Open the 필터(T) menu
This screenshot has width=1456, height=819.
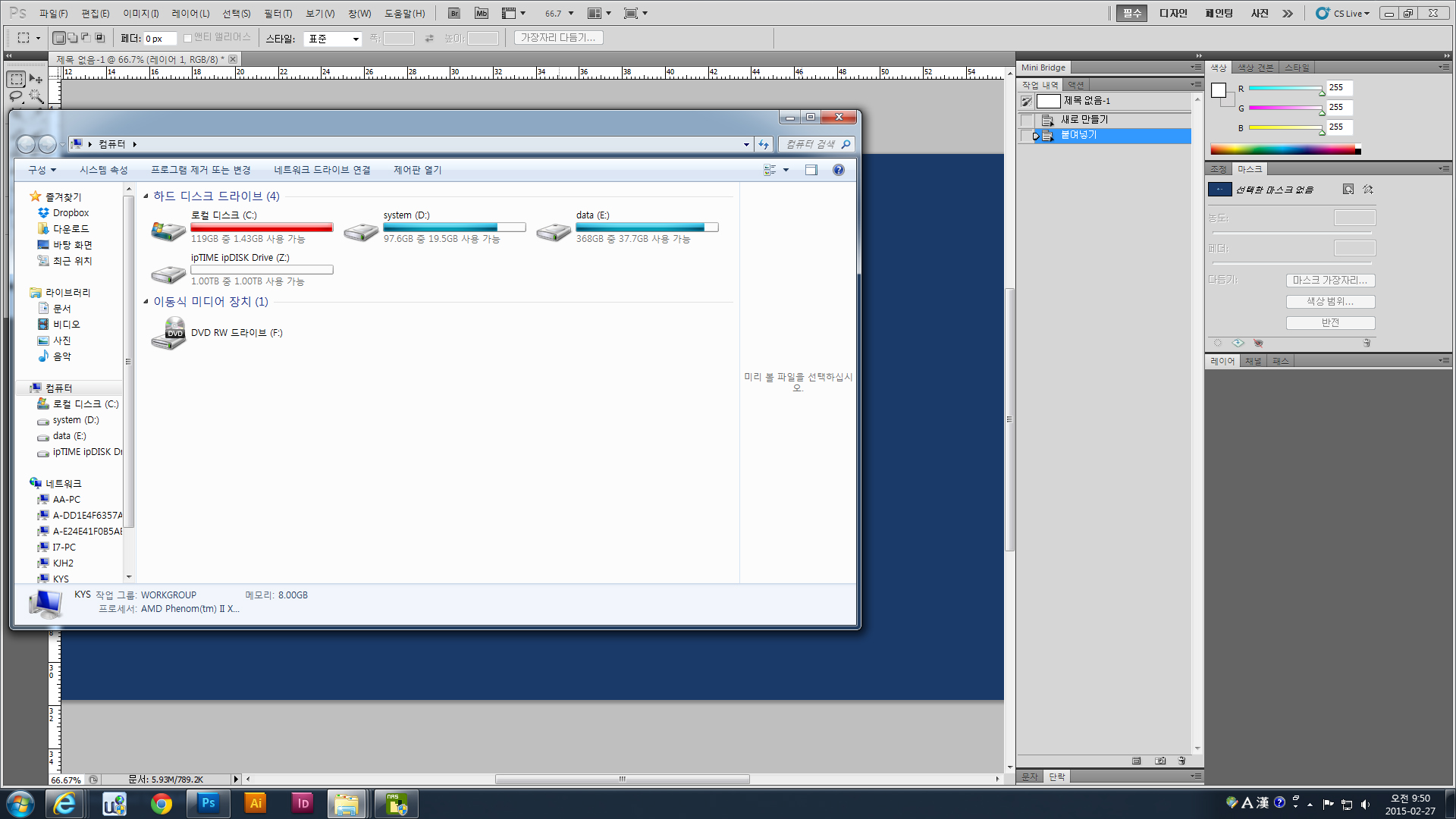[x=278, y=14]
